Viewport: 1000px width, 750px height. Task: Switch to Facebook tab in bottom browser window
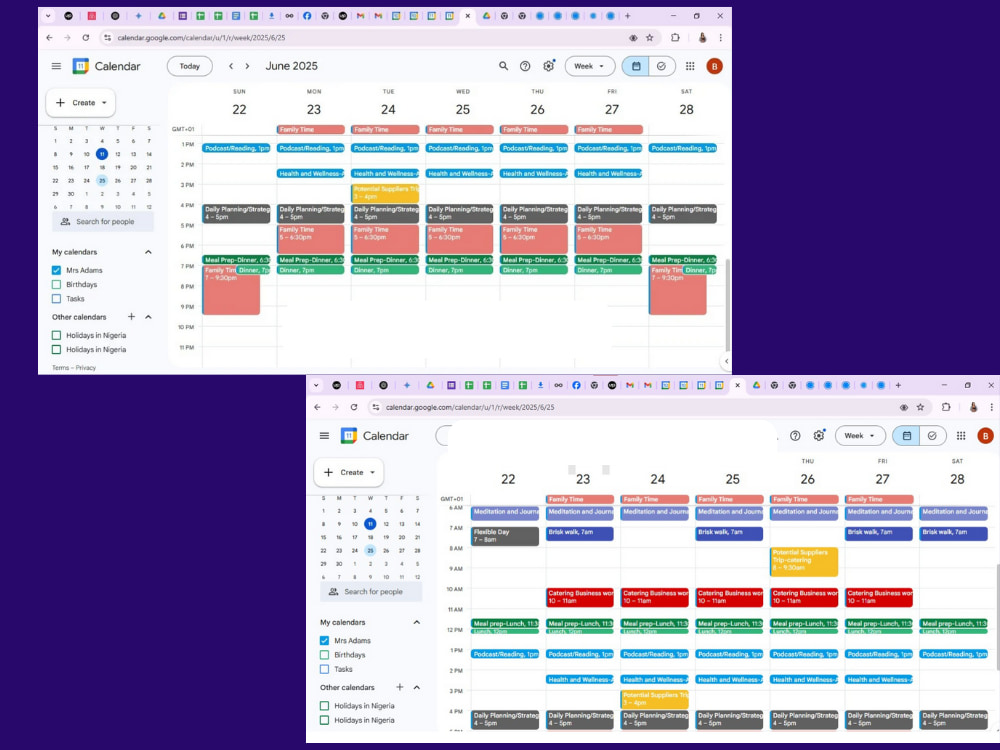(576, 385)
